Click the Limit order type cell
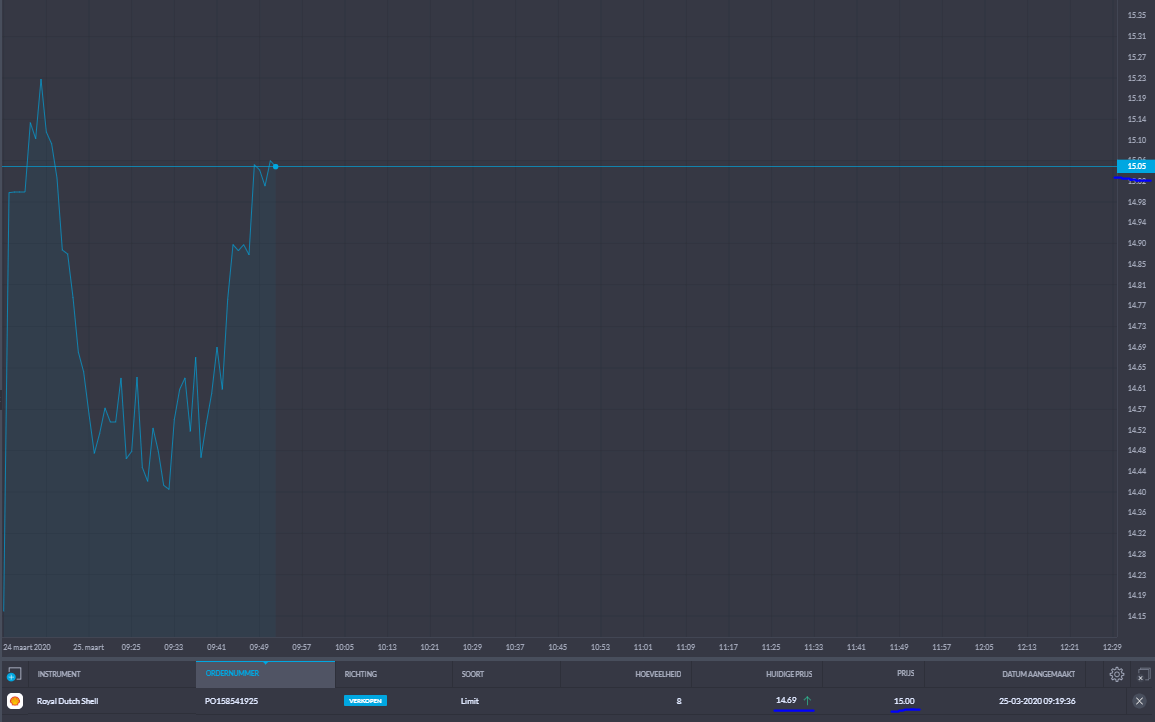Image resolution: width=1155 pixels, height=722 pixels. pyautogui.click(x=469, y=701)
